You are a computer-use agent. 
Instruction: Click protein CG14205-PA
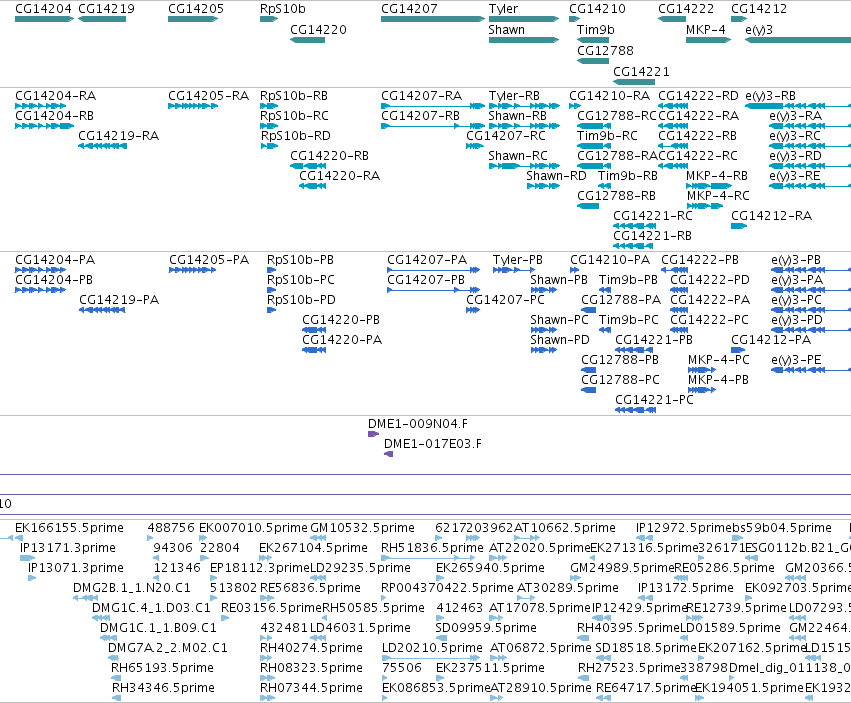(209, 259)
